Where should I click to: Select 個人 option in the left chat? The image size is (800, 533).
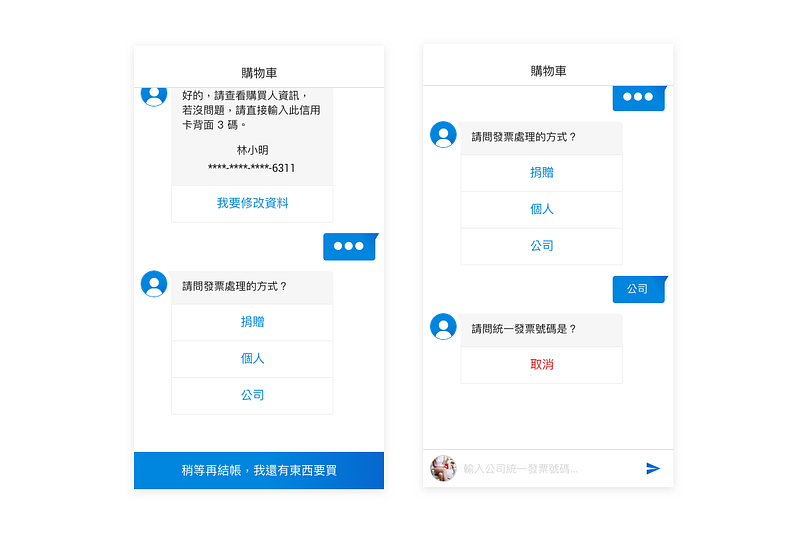coord(252,359)
